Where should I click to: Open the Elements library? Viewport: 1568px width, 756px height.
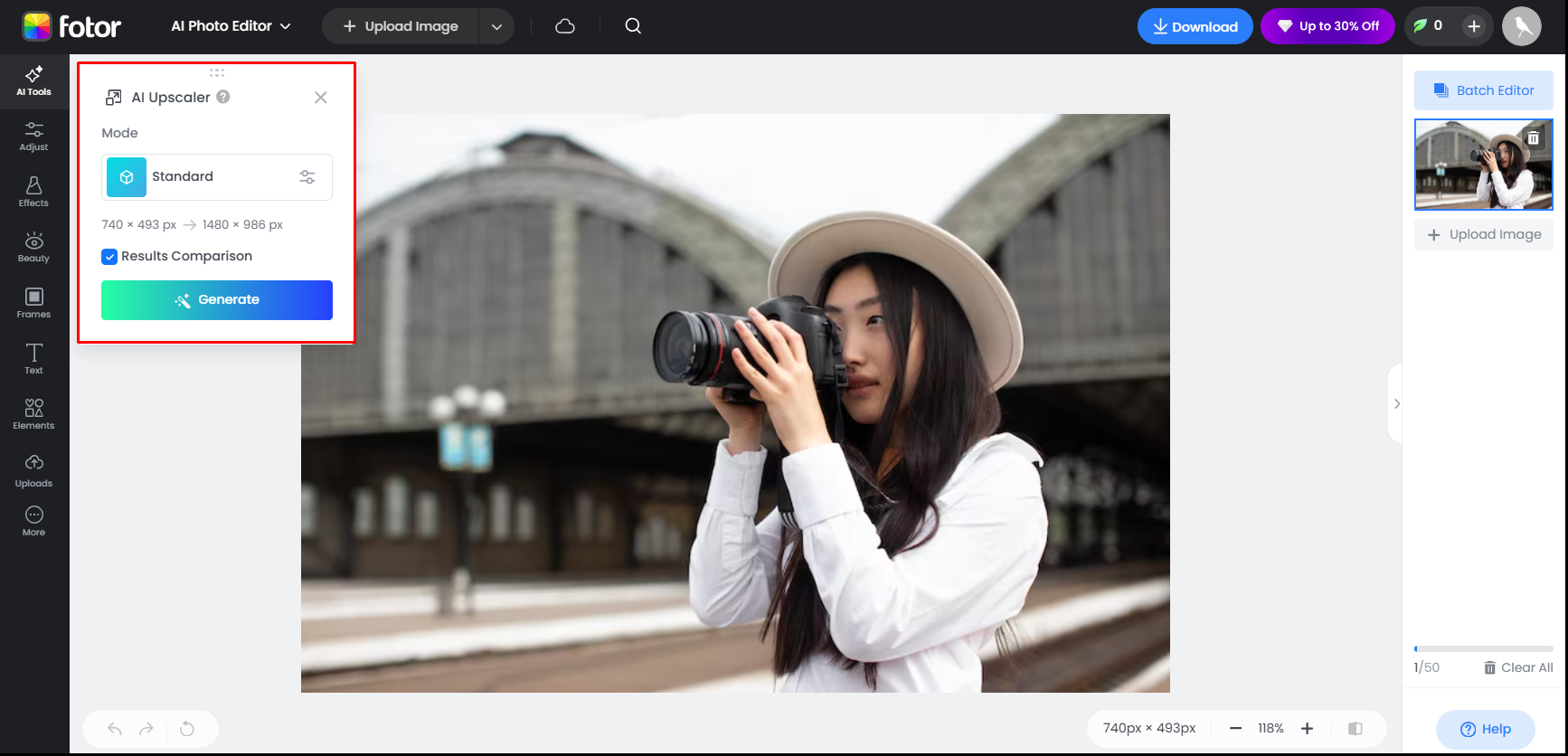[34, 414]
